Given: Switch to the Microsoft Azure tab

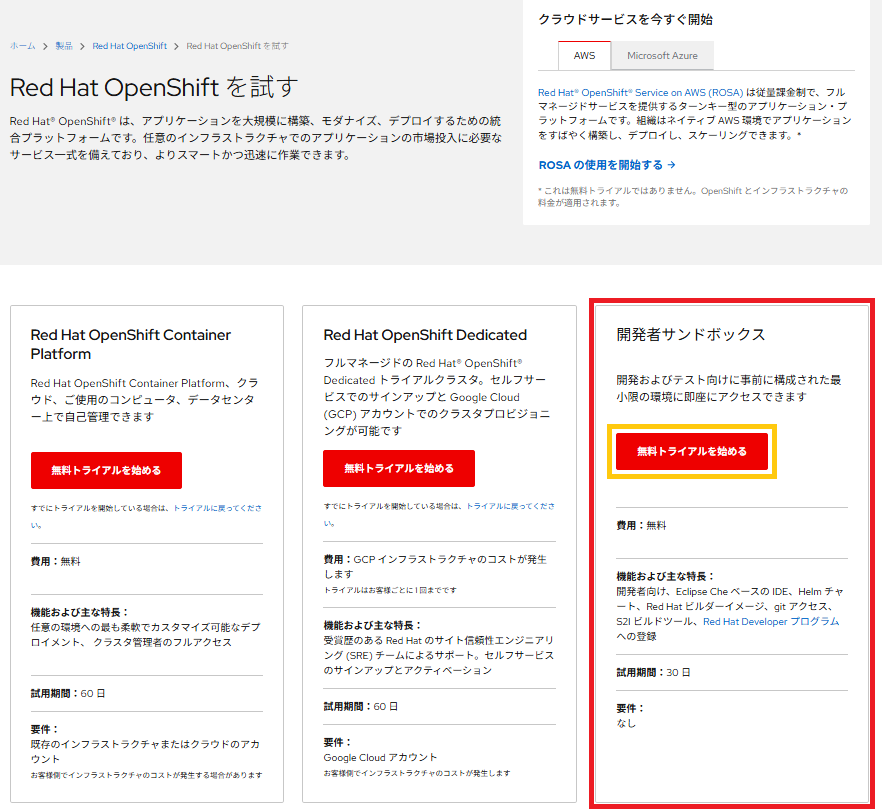Looking at the screenshot, I should (x=662, y=55).
